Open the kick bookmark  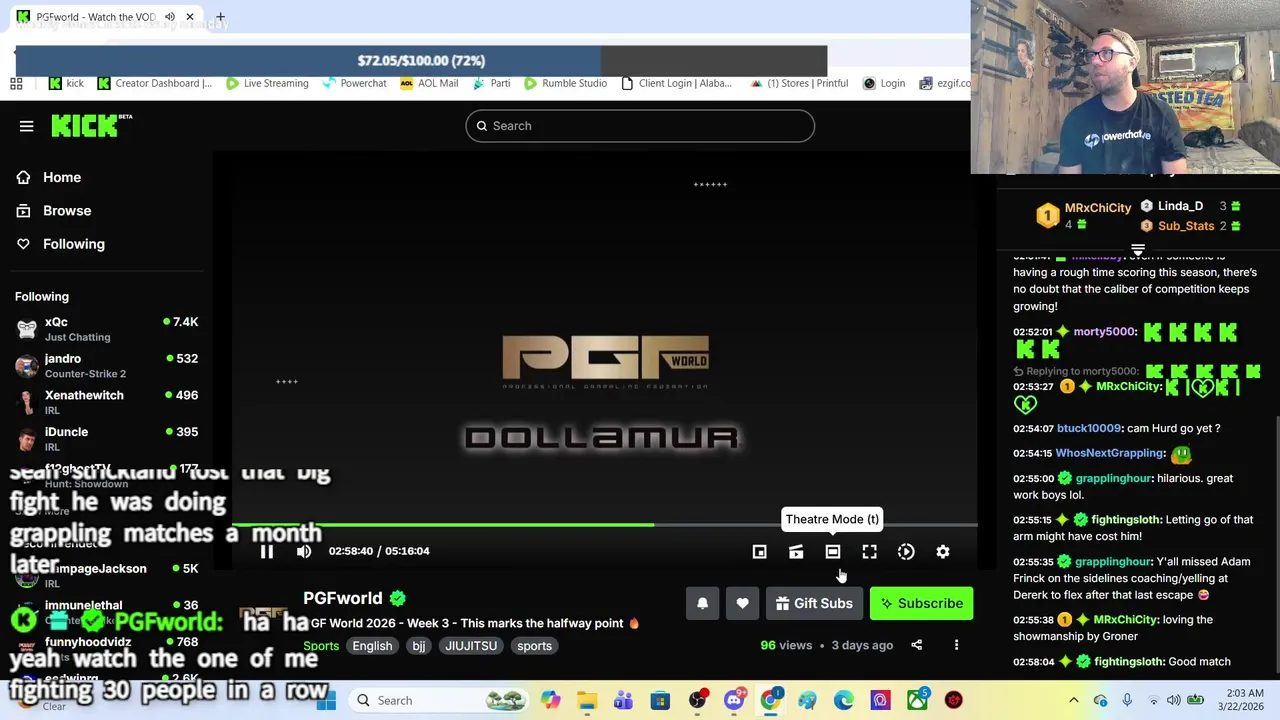(x=66, y=84)
